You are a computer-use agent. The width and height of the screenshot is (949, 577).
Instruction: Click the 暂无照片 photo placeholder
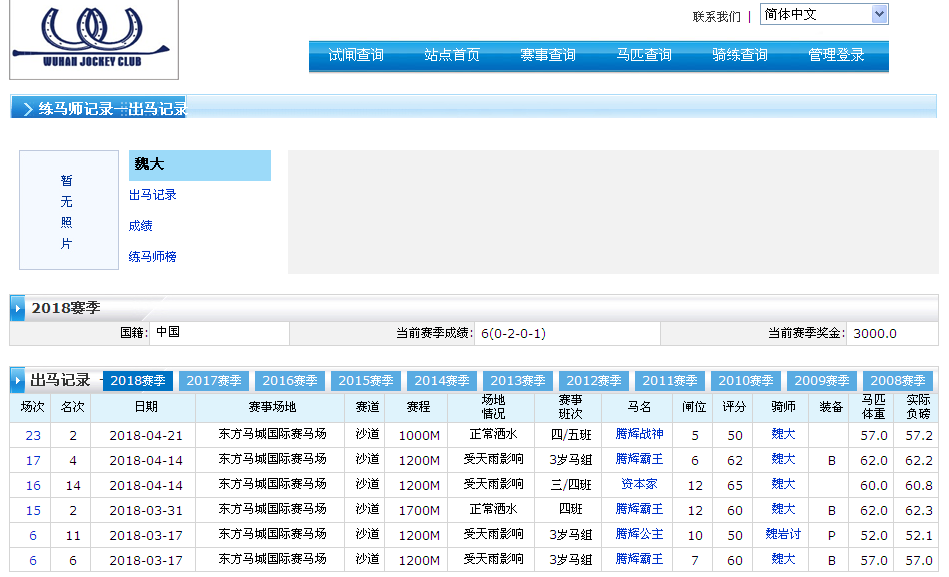click(x=68, y=211)
